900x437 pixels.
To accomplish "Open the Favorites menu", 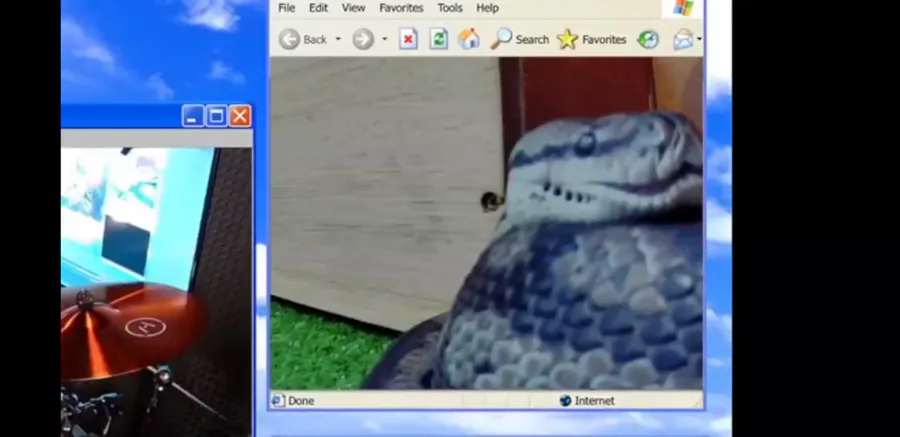I will 401,8.
